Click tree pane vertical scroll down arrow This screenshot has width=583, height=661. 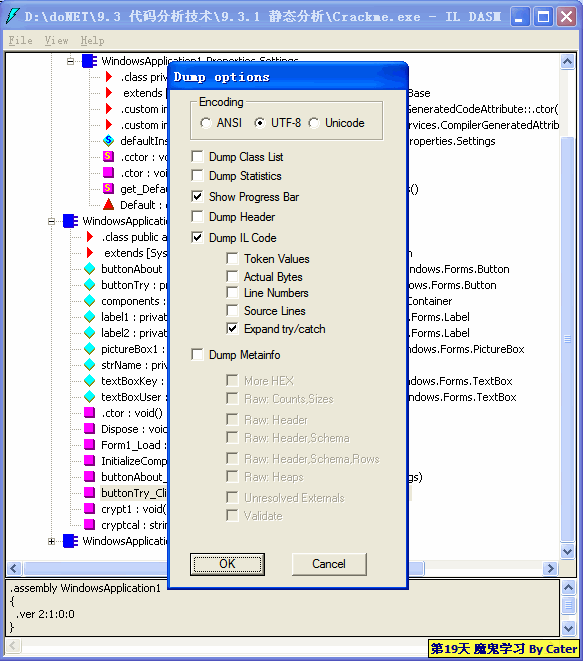(x=567, y=551)
